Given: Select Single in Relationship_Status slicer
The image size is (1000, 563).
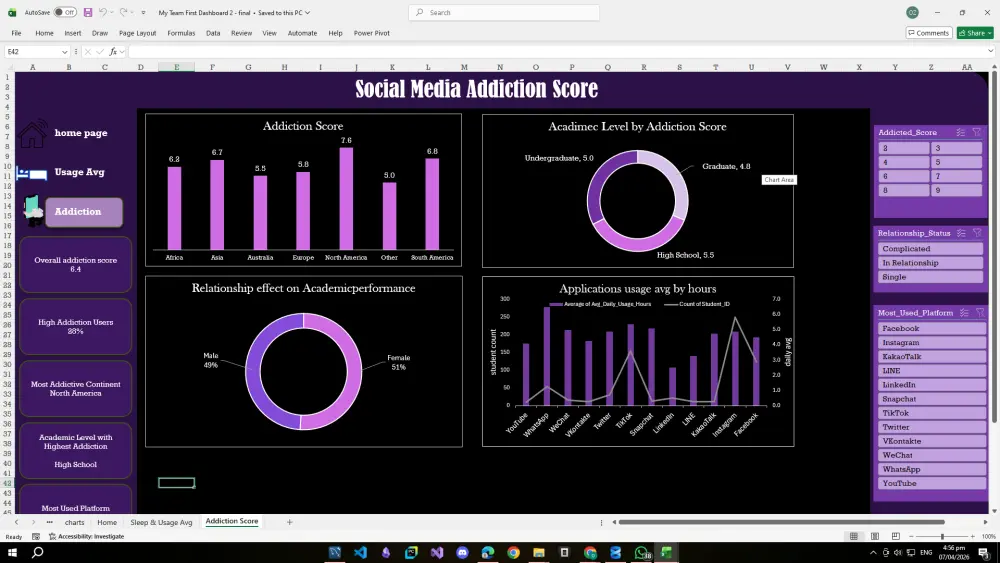Looking at the screenshot, I should [930, 277].
